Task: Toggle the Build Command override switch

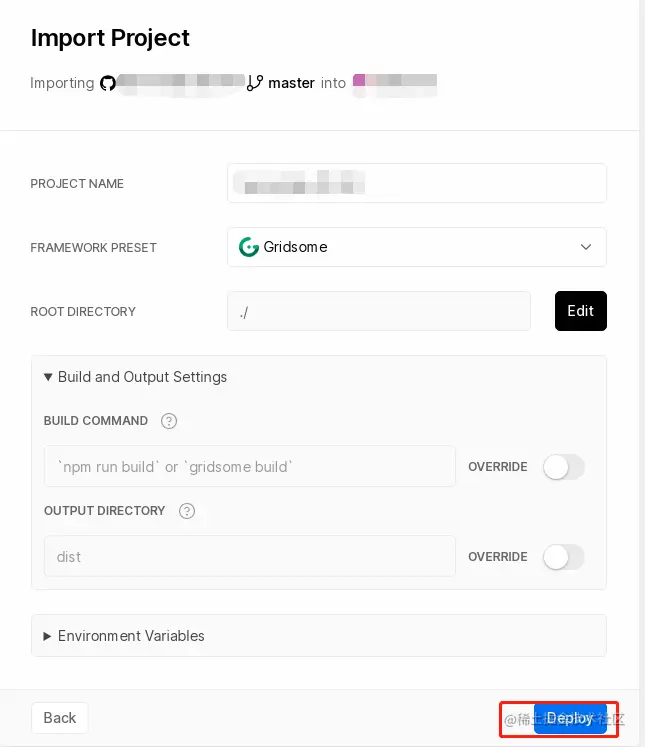Action: (x=563, y=467)
